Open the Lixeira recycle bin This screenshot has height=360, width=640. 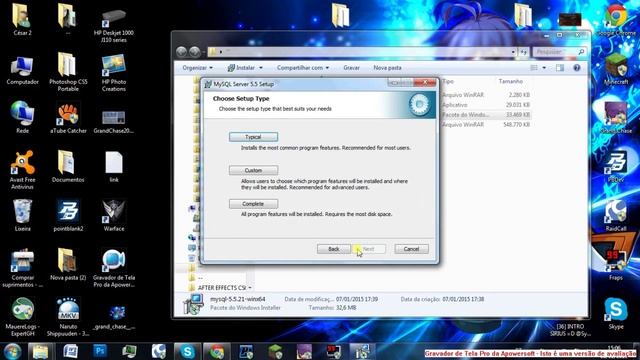pos(22,215)
